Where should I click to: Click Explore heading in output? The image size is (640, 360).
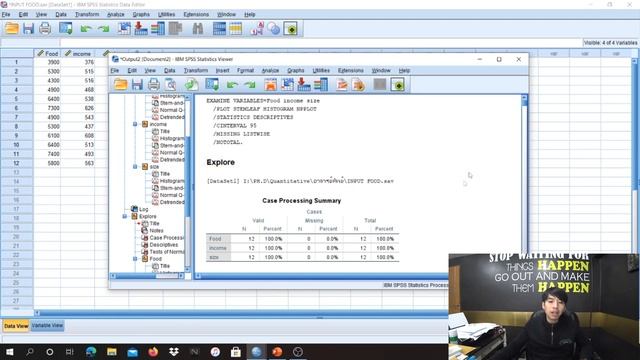[220, 162]
